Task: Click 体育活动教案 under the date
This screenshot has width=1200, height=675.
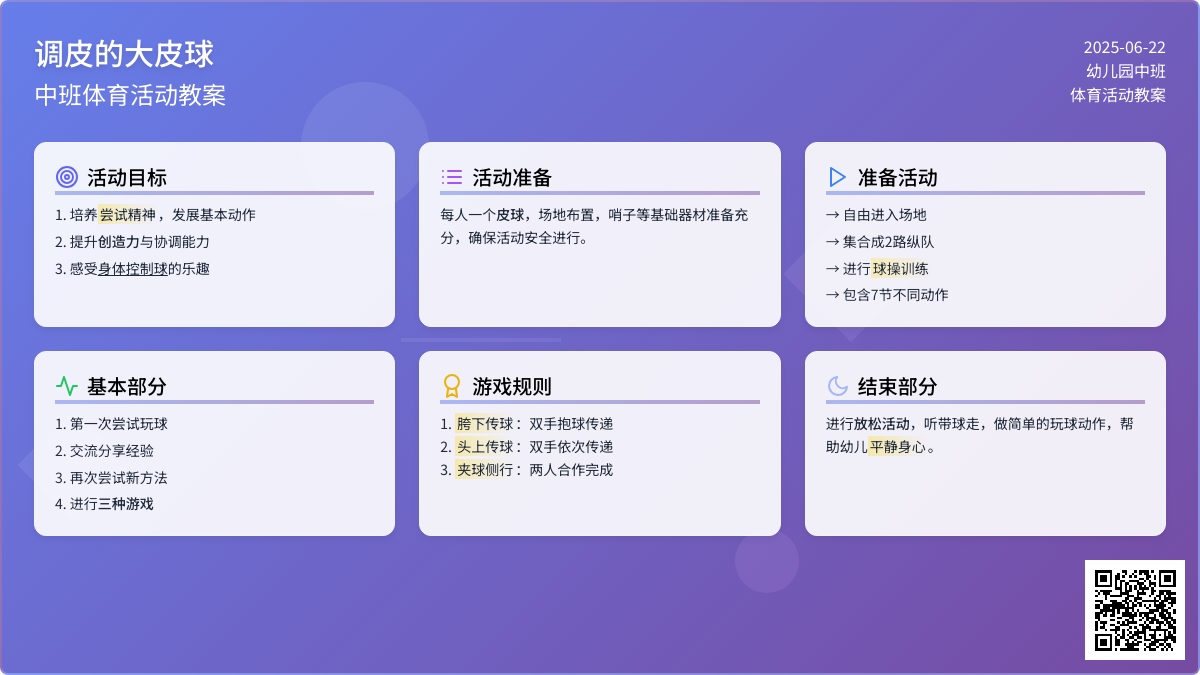Action: pos(1118,95)
